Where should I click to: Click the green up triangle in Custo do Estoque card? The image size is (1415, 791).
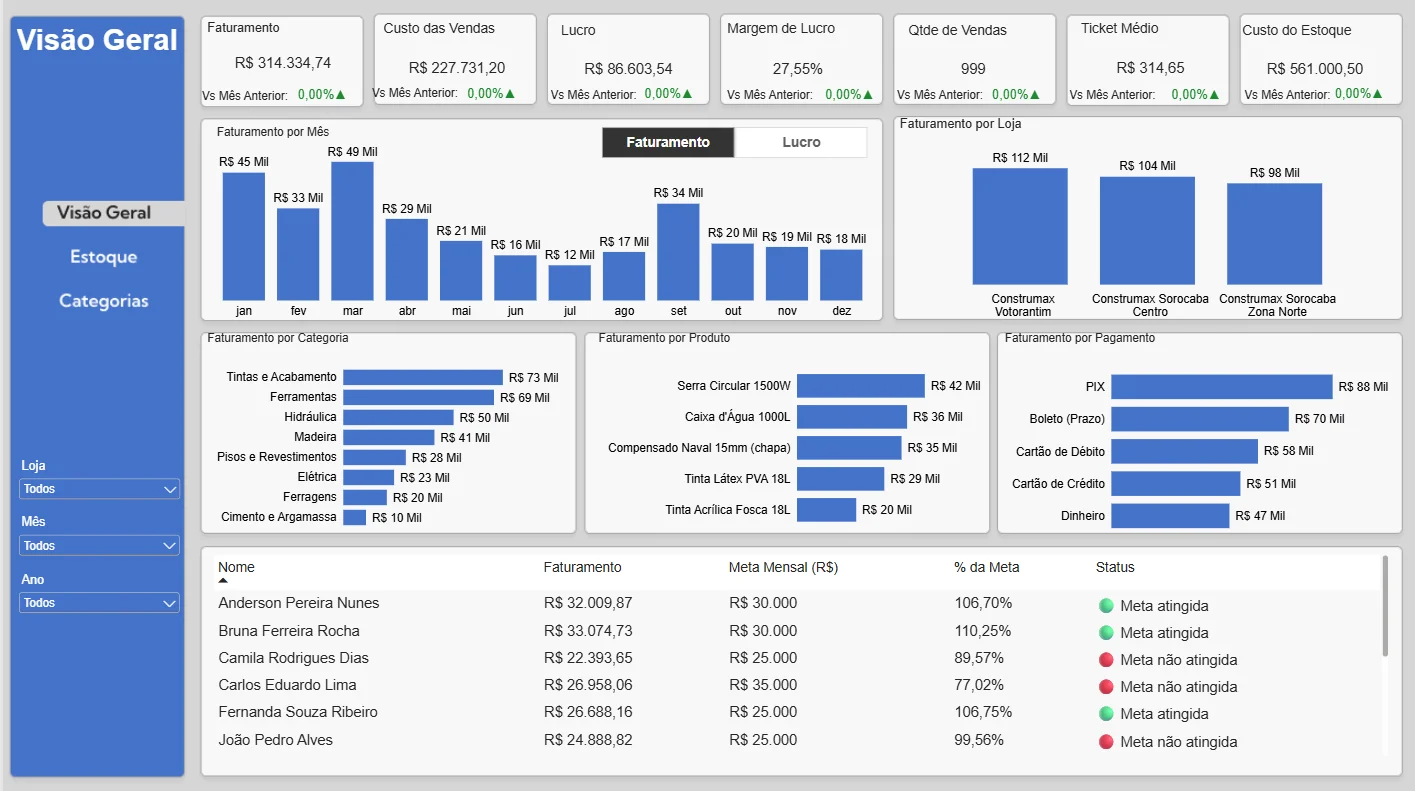(x=1378, y=94)
